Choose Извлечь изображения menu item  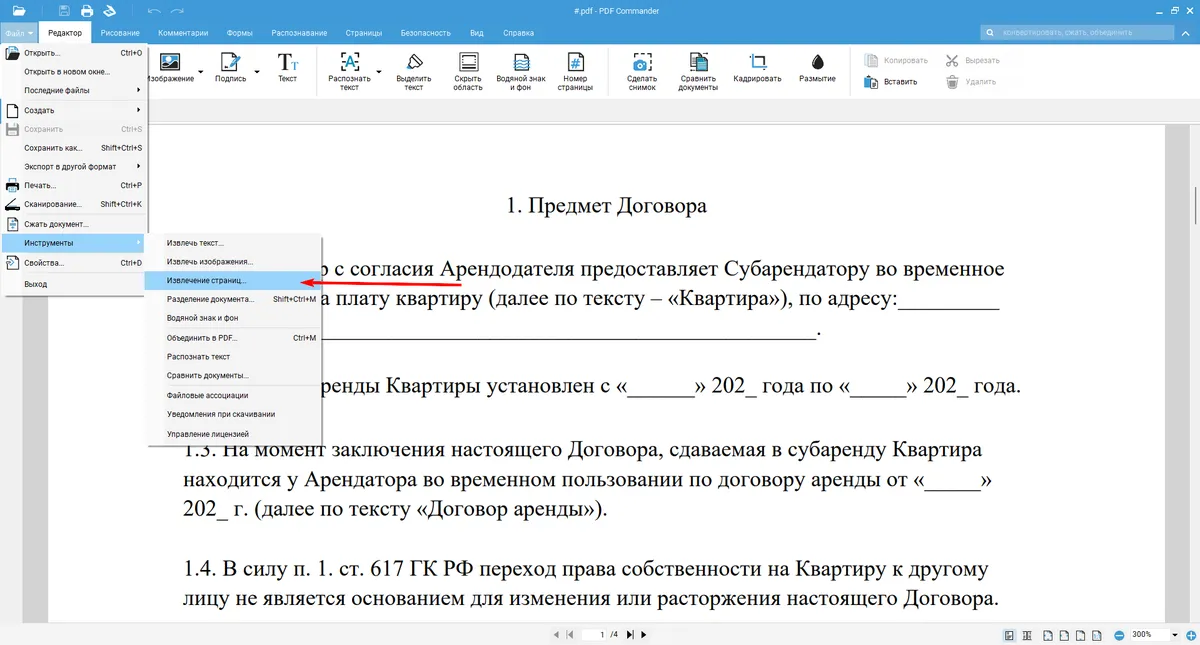233,262
